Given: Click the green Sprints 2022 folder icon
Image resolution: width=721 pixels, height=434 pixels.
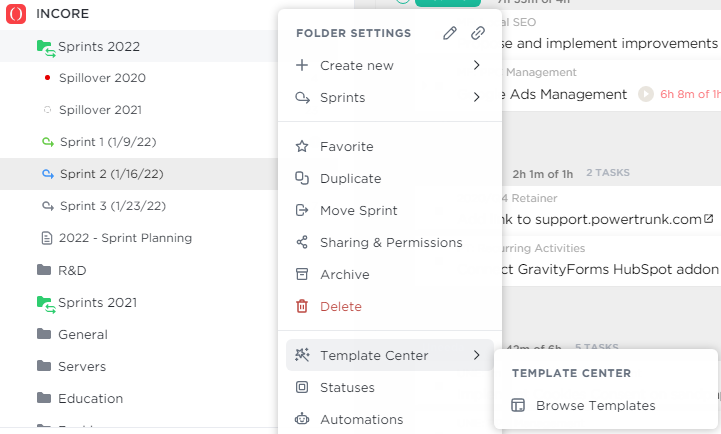Looking at the screenshot, I should [x=46, y=48].
